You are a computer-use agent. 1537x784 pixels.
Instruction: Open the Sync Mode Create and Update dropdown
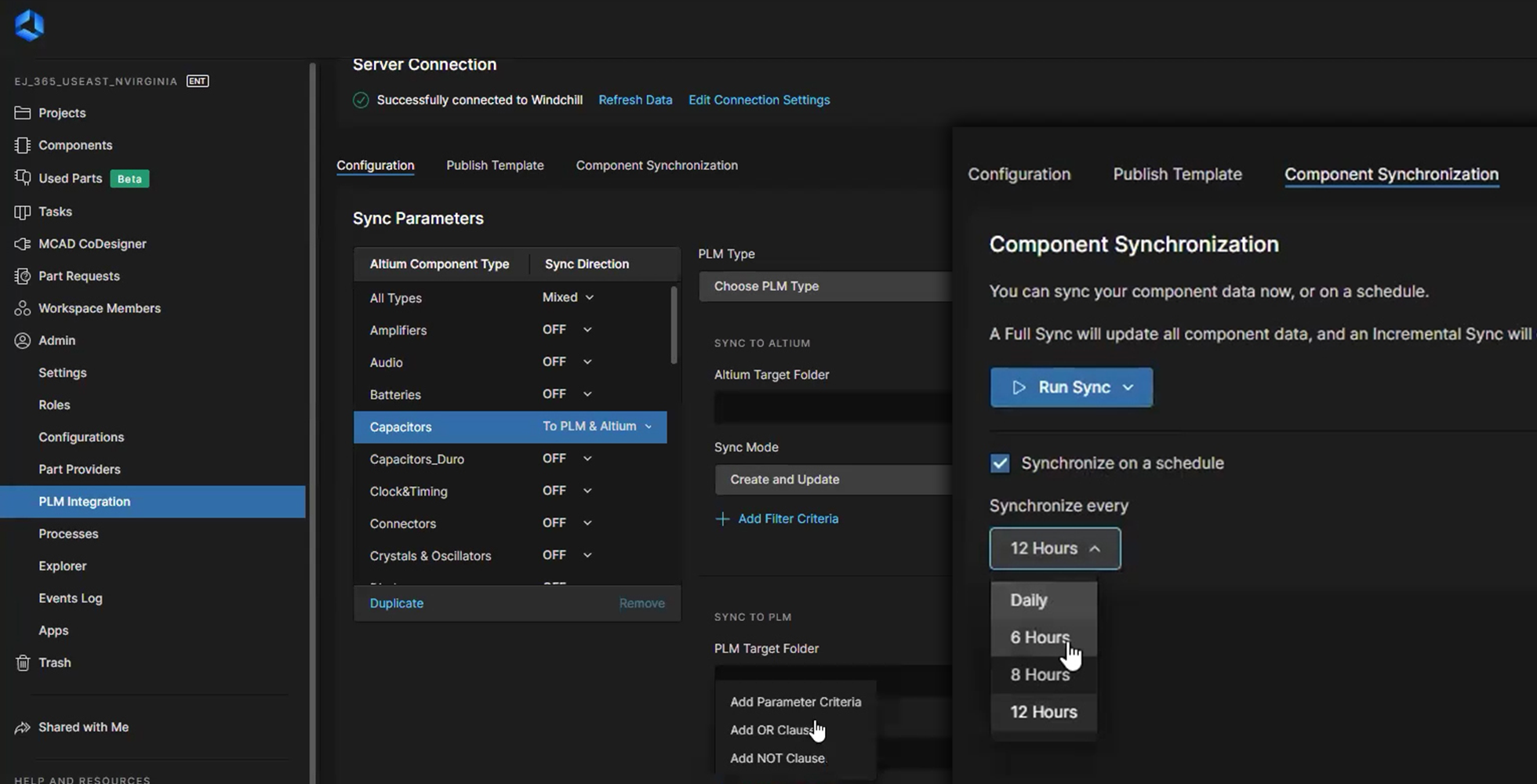coord(833,480)
